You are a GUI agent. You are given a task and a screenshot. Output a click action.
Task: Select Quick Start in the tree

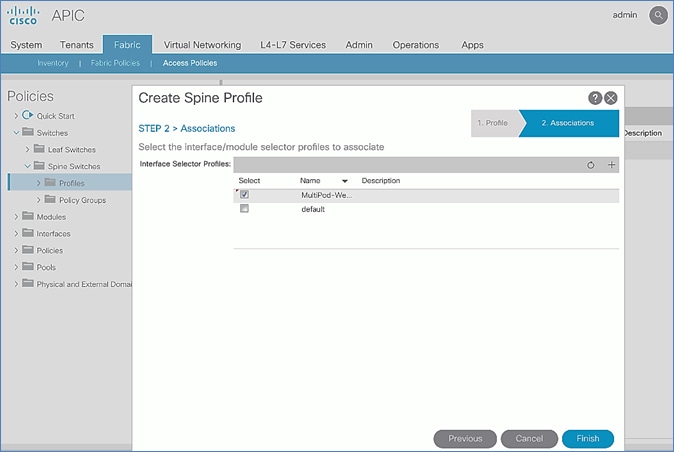click(x=55, y=116)
